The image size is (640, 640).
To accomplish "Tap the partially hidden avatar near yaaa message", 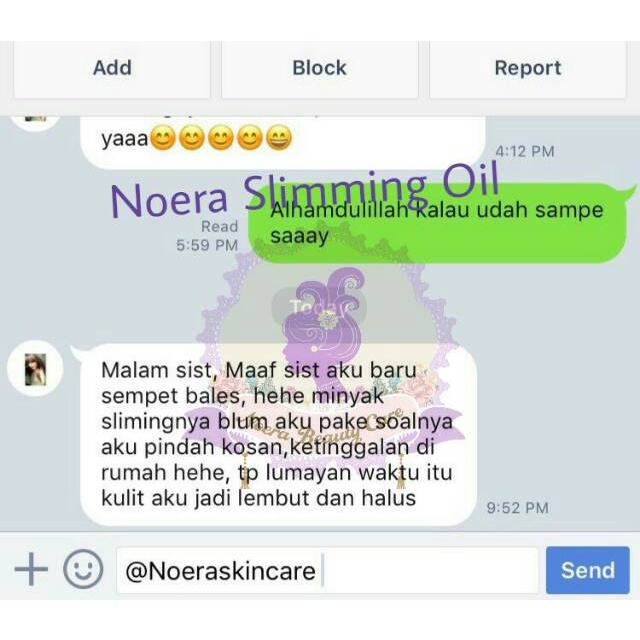I will coord(35,122).
